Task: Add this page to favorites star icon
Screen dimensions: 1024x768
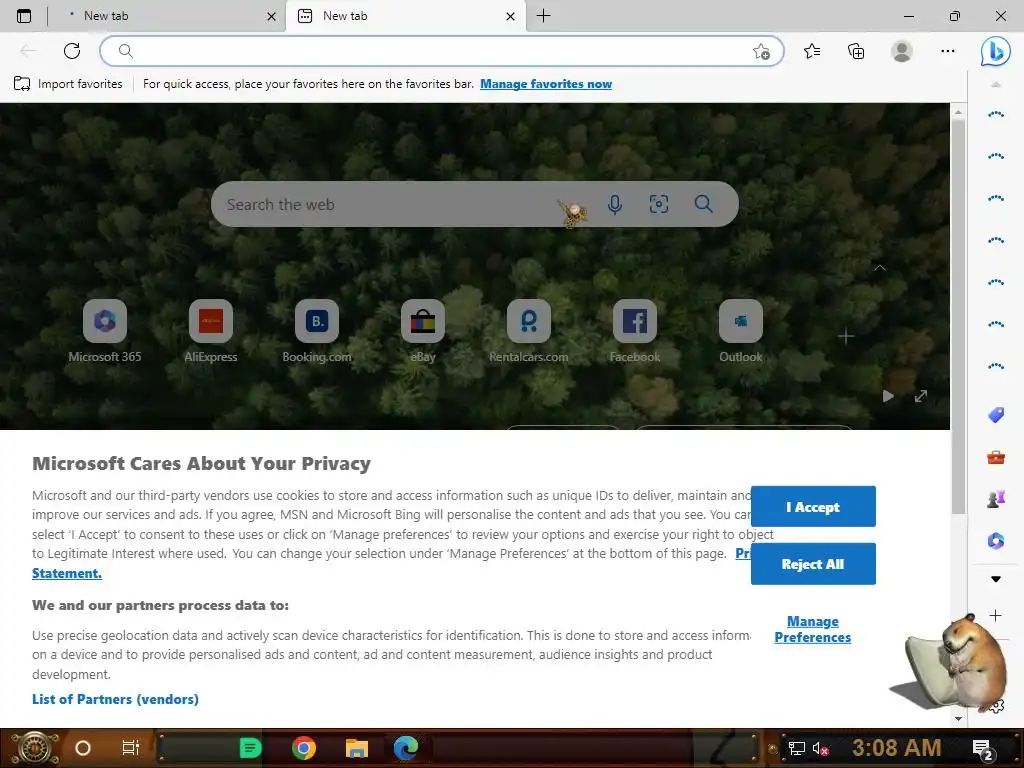Action: coord(761,52)
